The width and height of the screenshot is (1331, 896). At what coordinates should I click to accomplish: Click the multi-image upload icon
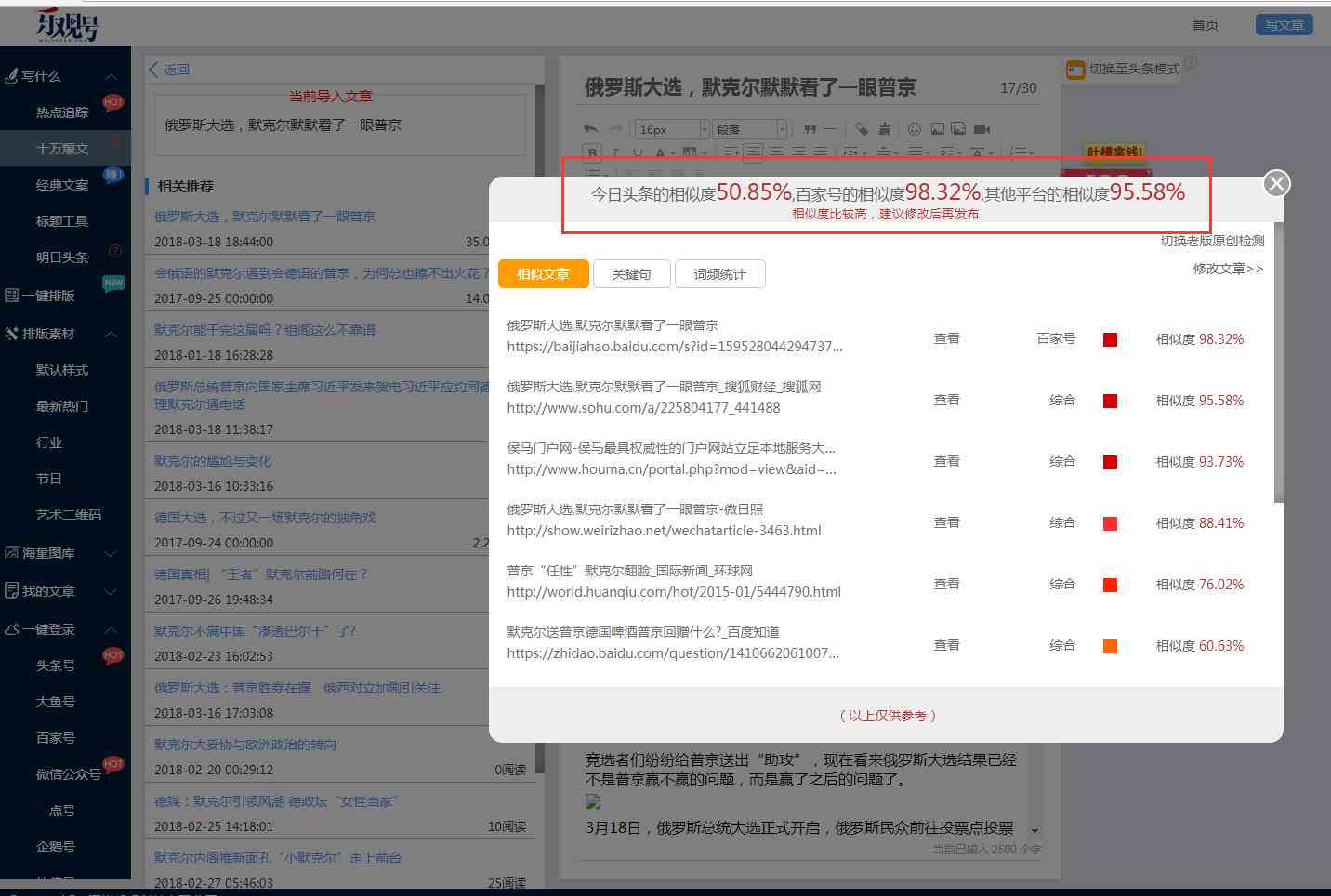pos(958,128)
